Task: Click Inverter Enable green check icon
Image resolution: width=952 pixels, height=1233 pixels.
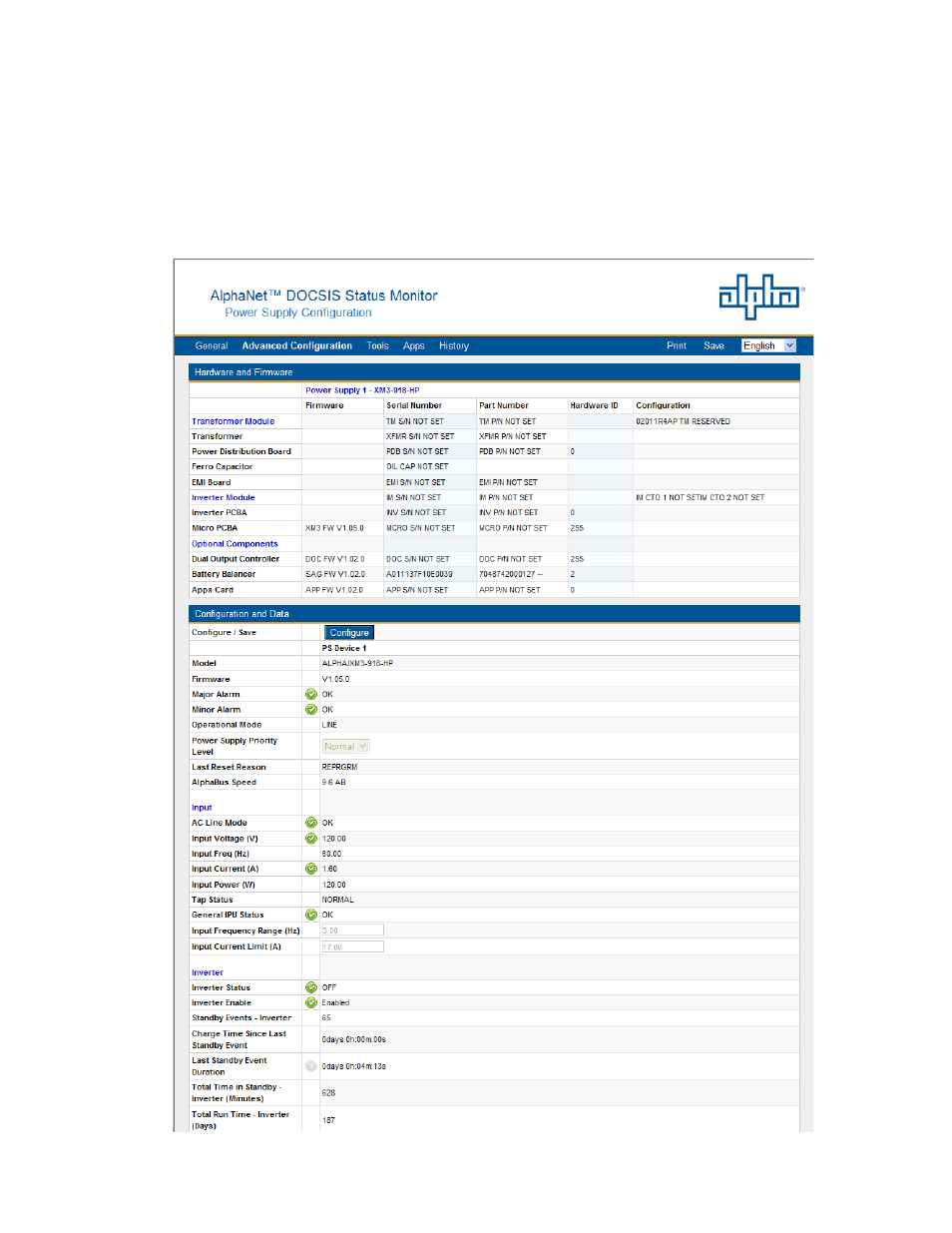Action: coord(311,1002)
